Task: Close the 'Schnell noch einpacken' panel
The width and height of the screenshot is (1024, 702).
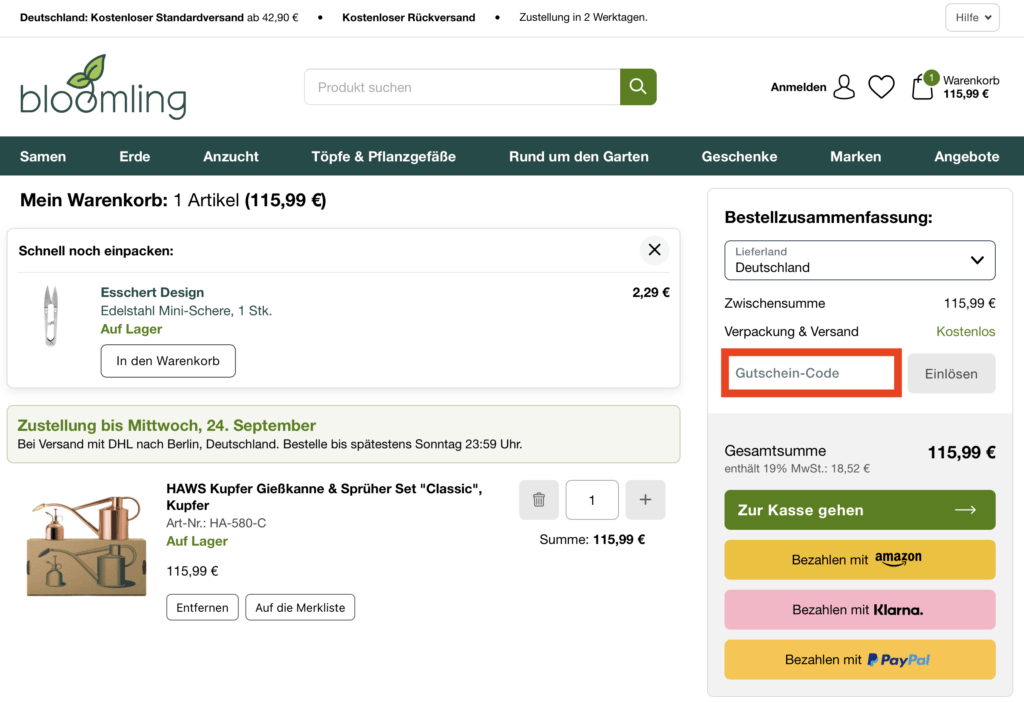Action: 654,250
